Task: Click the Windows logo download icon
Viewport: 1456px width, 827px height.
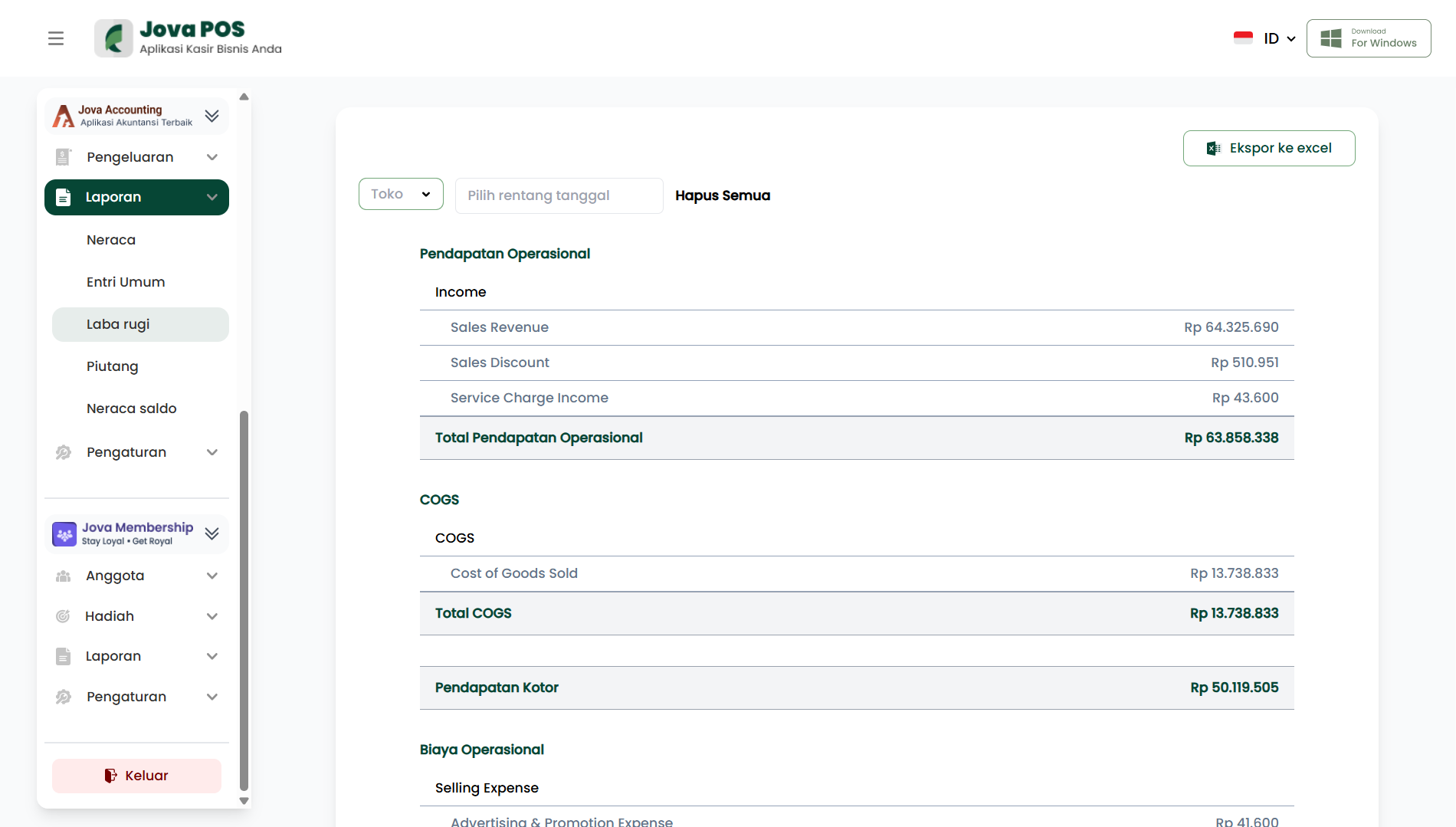Action: 1331,38
